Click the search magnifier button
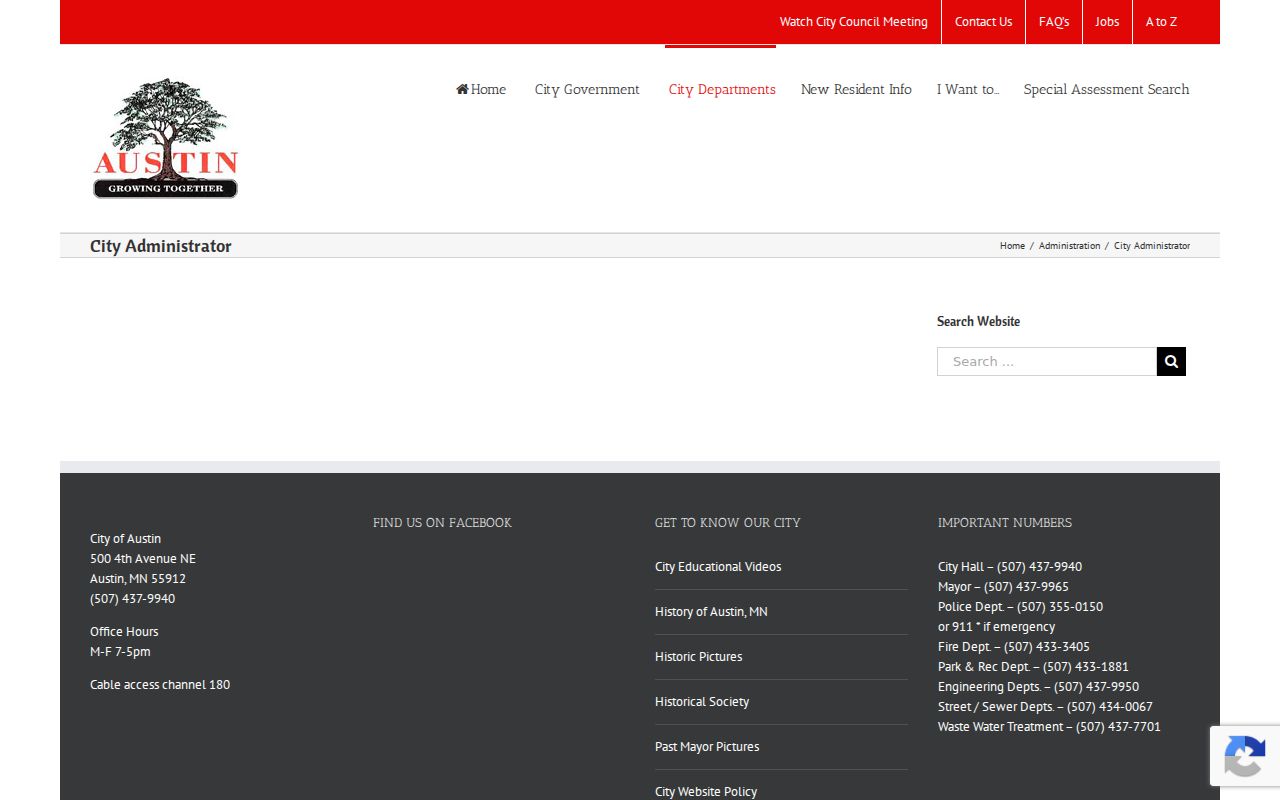 click(1171, 361)
